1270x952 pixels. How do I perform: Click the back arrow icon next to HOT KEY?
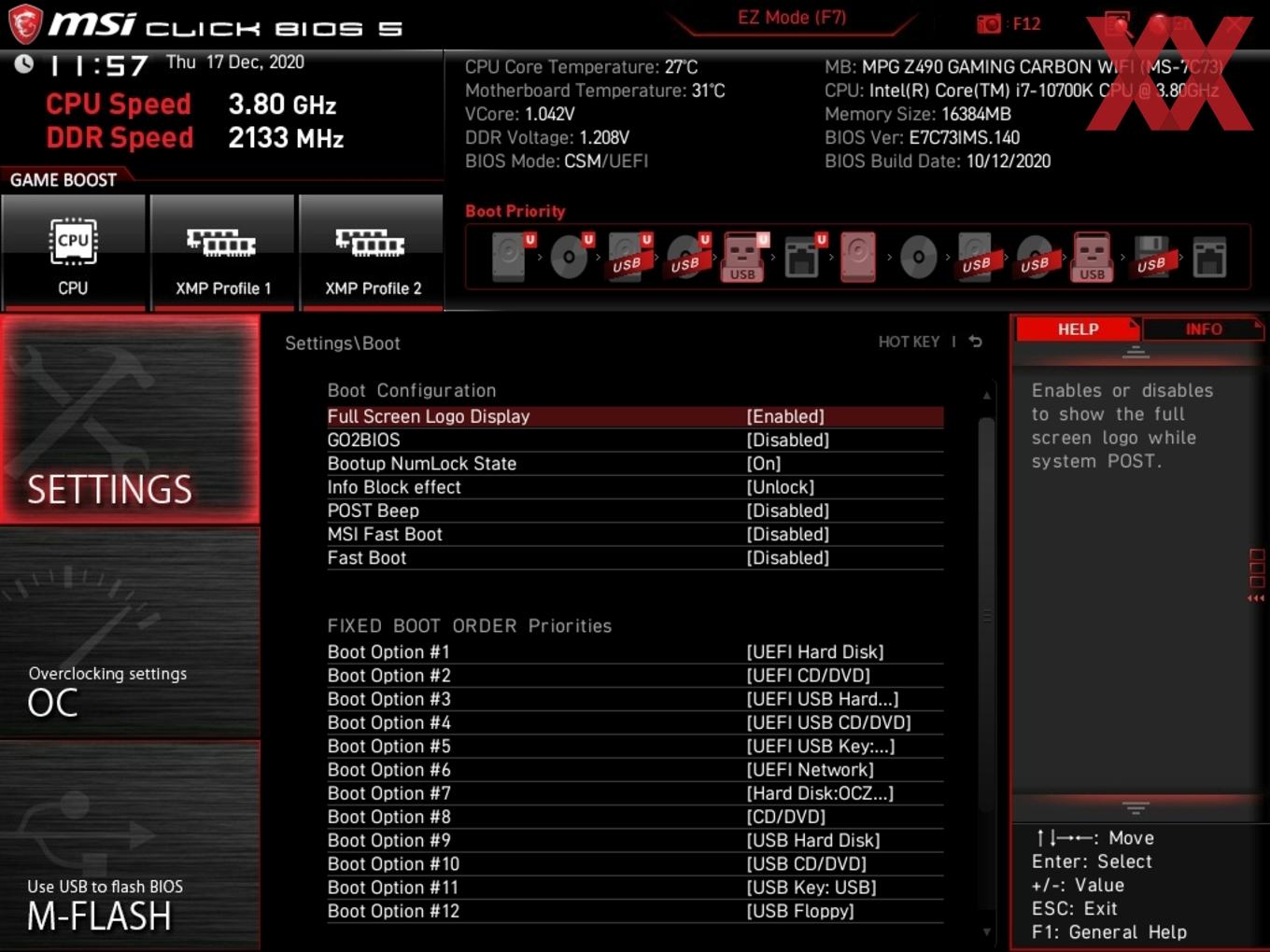point(975,342)
